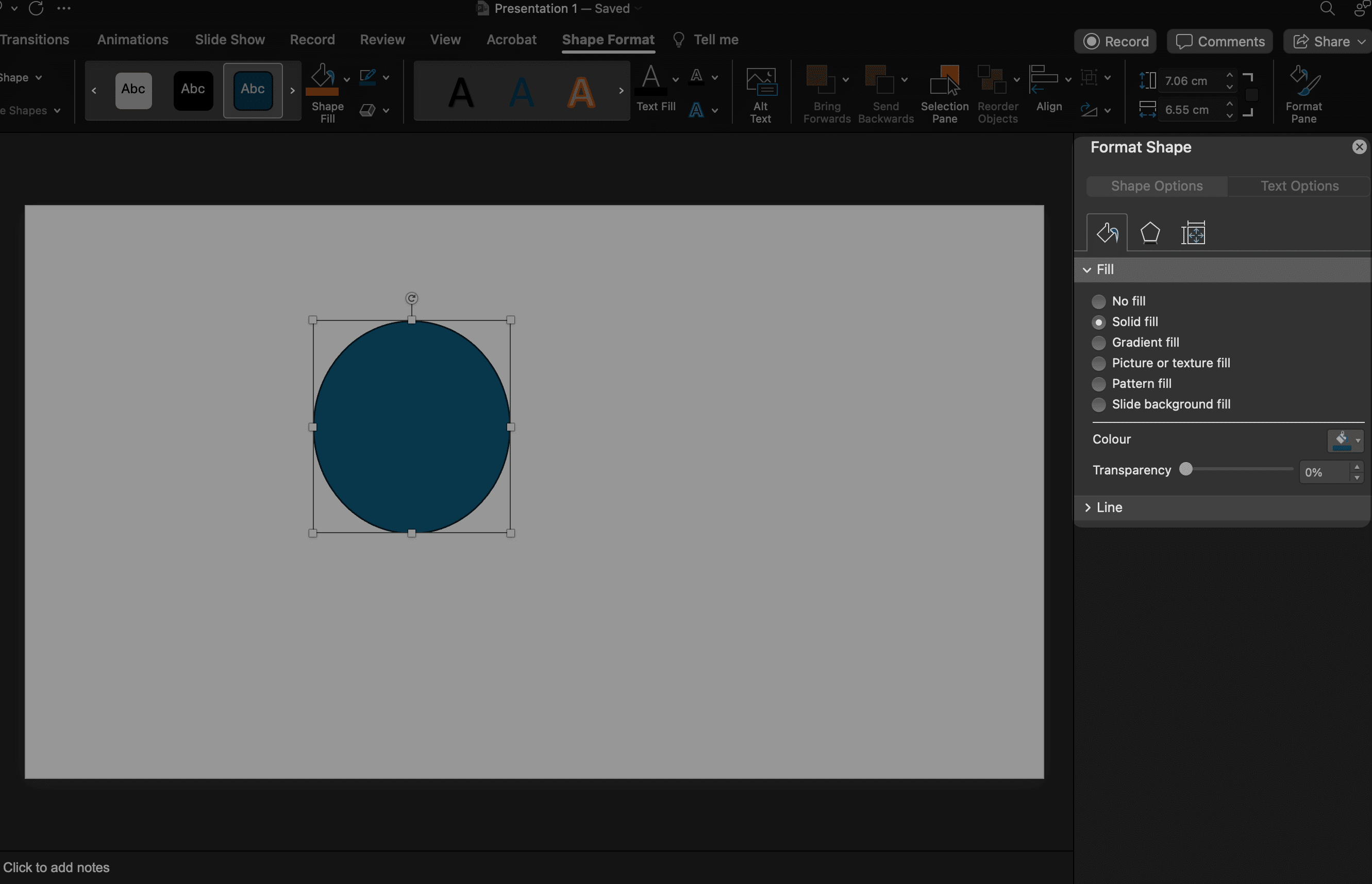The image size is (1372, 884).
Task: Open the Acrobat tab
Action: (x=511, y=40)
